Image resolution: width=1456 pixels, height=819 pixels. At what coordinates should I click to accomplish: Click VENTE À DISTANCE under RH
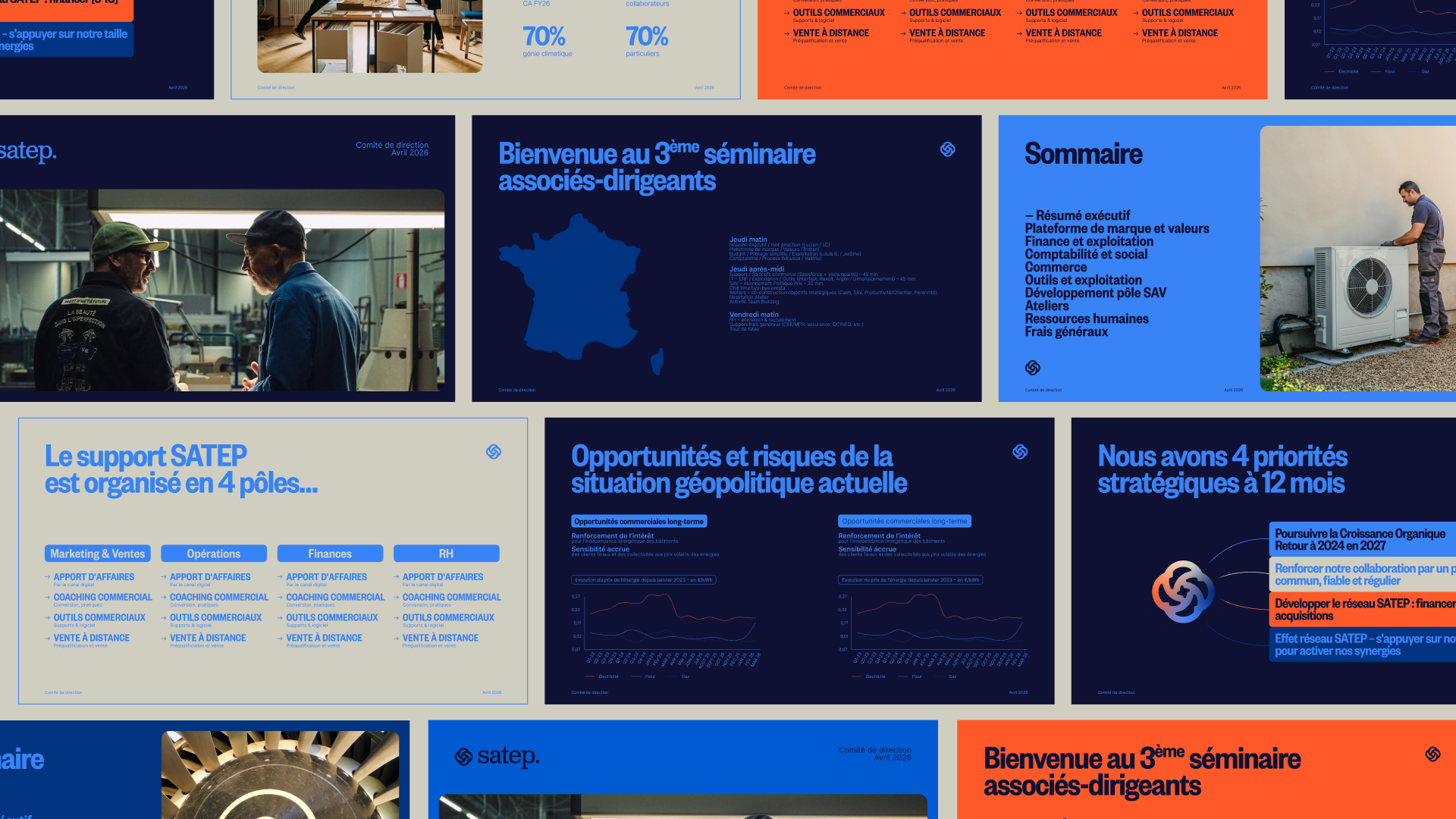coord(441,639)
